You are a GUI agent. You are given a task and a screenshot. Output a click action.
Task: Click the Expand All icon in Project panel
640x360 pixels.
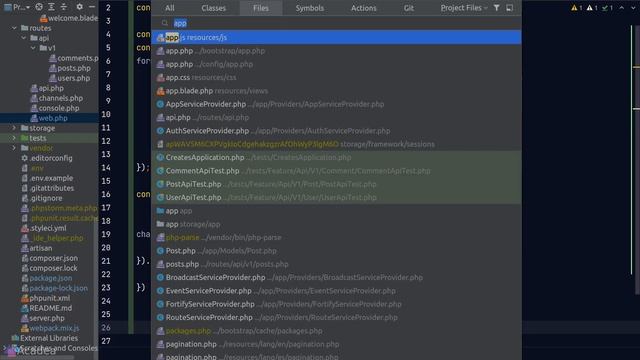coord(51,7)
